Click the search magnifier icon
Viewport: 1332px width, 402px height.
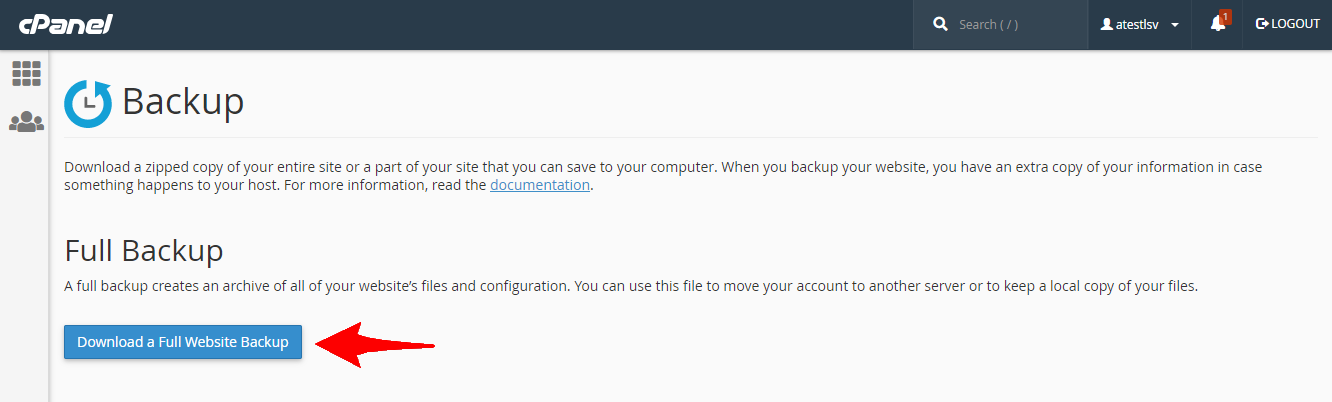(940, 24)
